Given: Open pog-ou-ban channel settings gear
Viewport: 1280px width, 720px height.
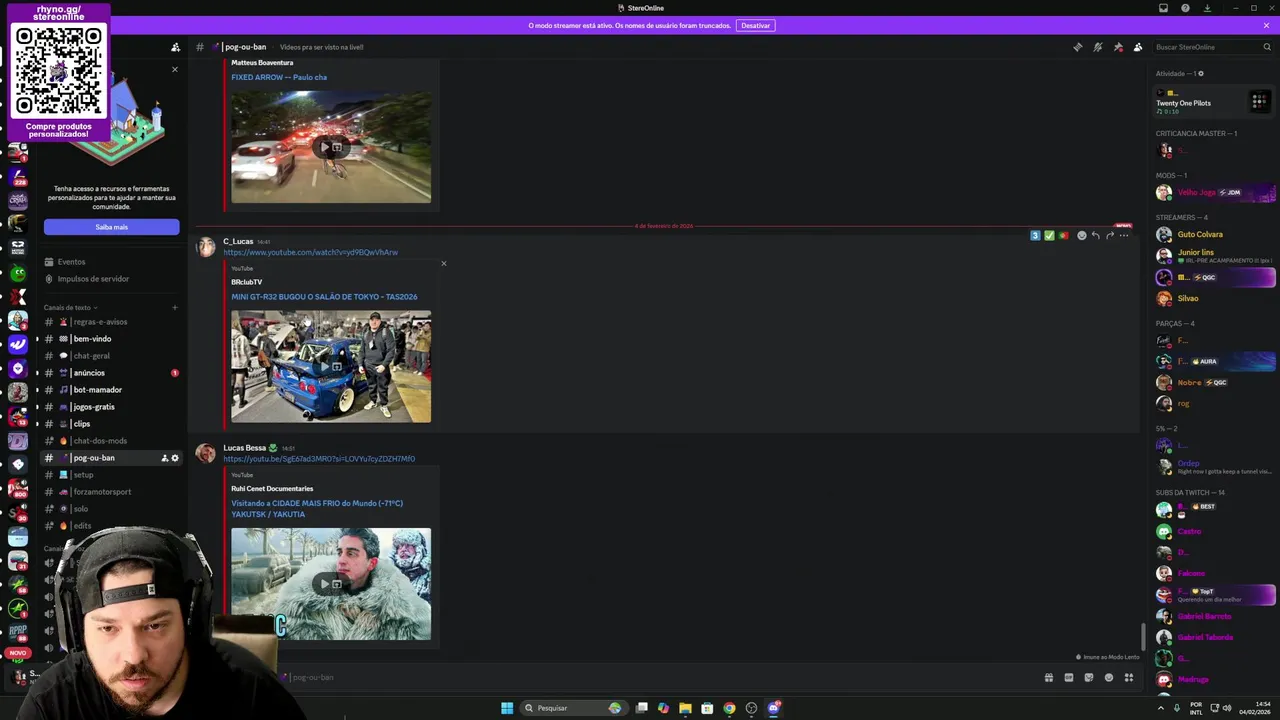Looking at the screenshot, I should [x=175, y=458].
